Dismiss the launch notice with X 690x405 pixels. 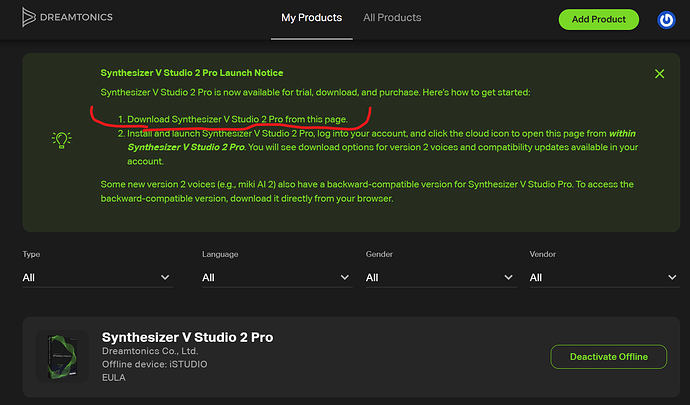point(659,74)
